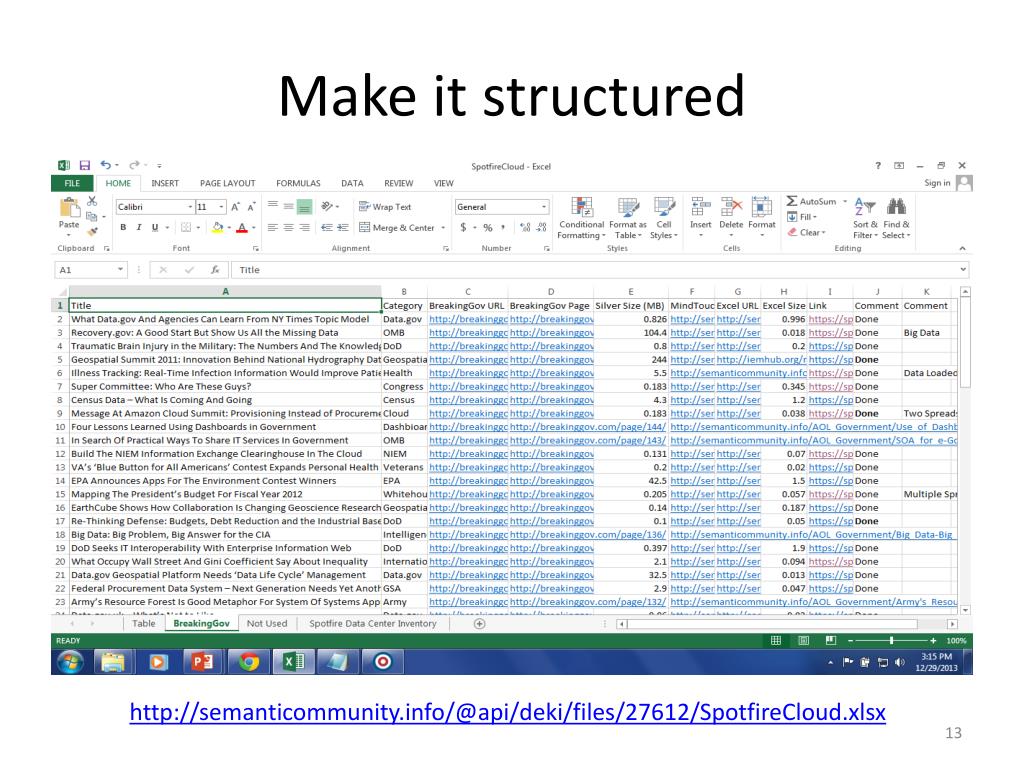Click the New Sheet plus icon
1024x768 pixels.
479,624
